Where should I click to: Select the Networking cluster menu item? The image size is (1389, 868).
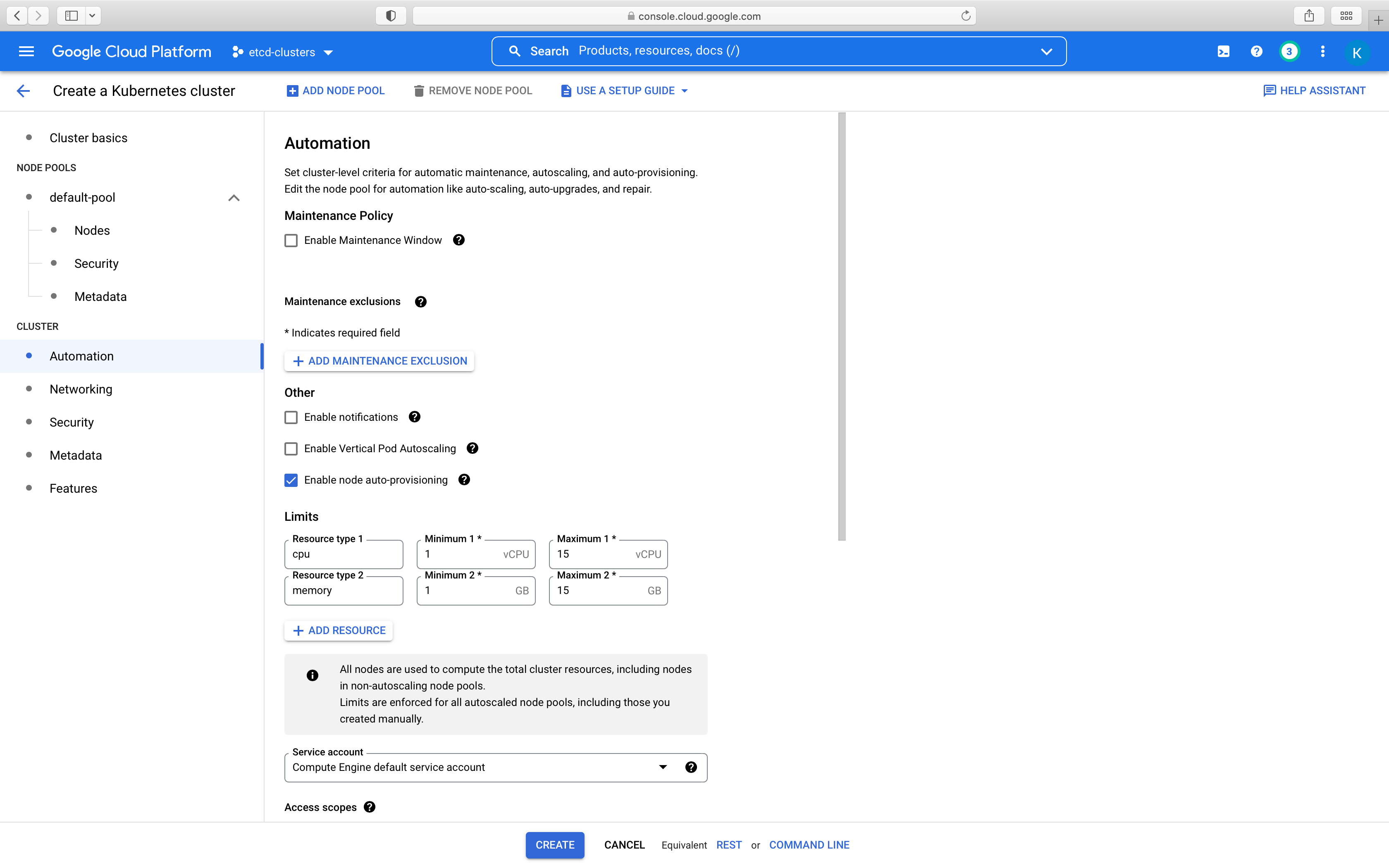point(81,388)
